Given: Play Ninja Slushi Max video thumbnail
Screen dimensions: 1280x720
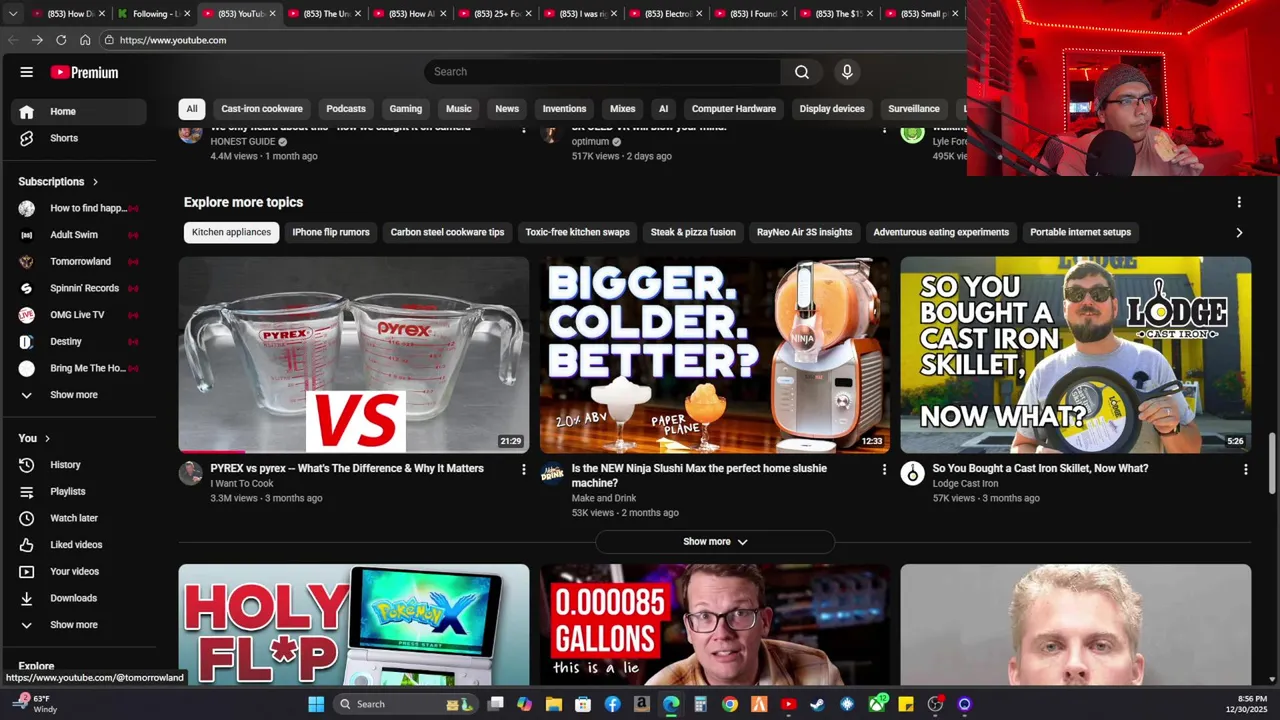Looking at the screenshot, I should coord(715,355).
